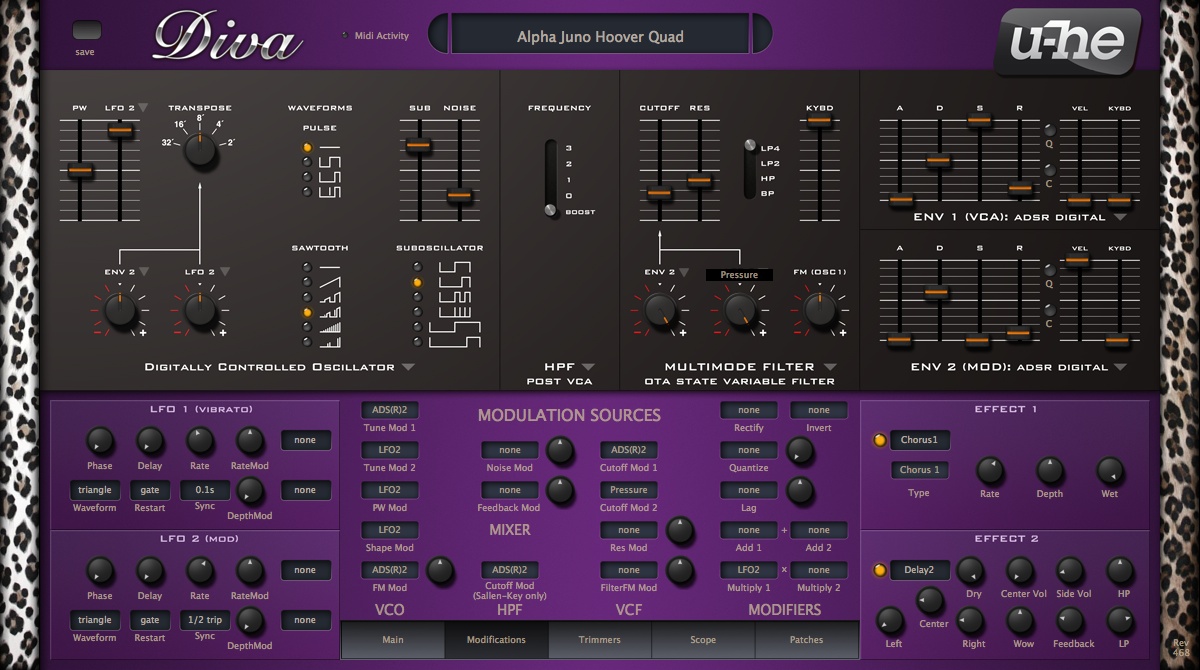Image resolution: width=1200 pixels, height=670 pixels.
Task: Enable the Q quantize LED on ENV 1
Action: pos(1049,130)
